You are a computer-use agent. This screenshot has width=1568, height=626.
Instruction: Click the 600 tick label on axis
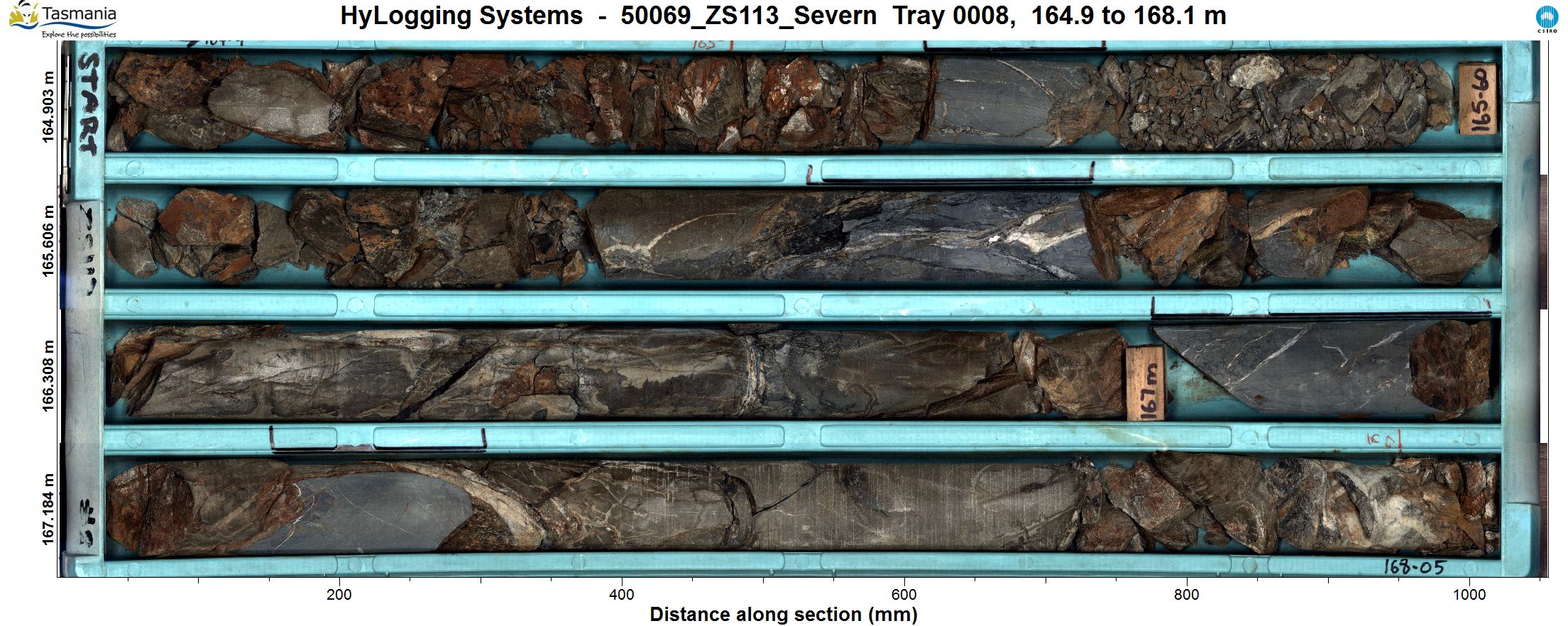[904, 594]
